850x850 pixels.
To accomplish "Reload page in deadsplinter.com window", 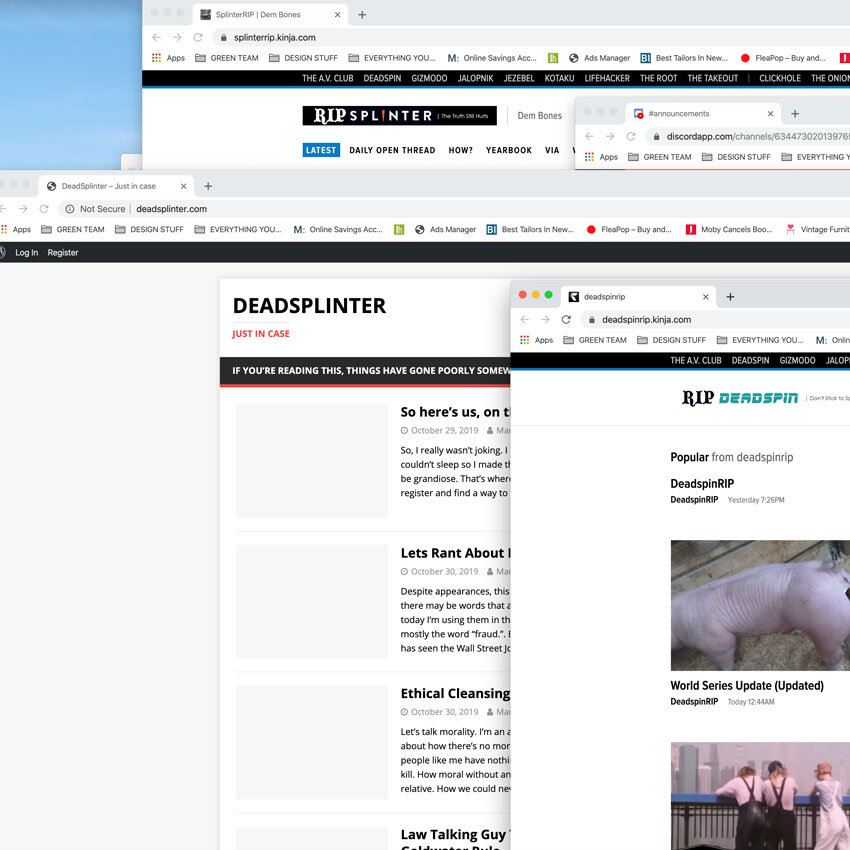I will [x=44, y=209].
